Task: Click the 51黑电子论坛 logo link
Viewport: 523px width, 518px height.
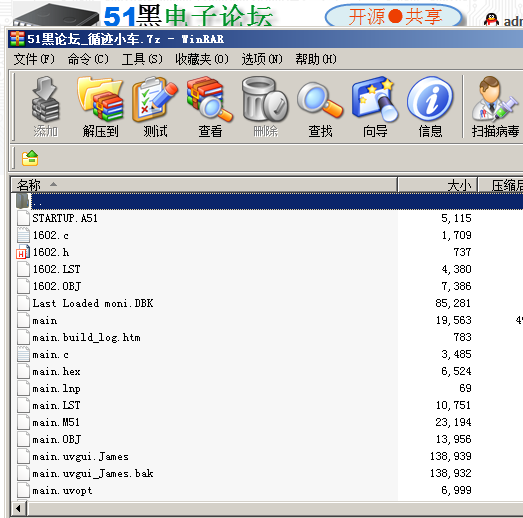Action: click(188, 15)
